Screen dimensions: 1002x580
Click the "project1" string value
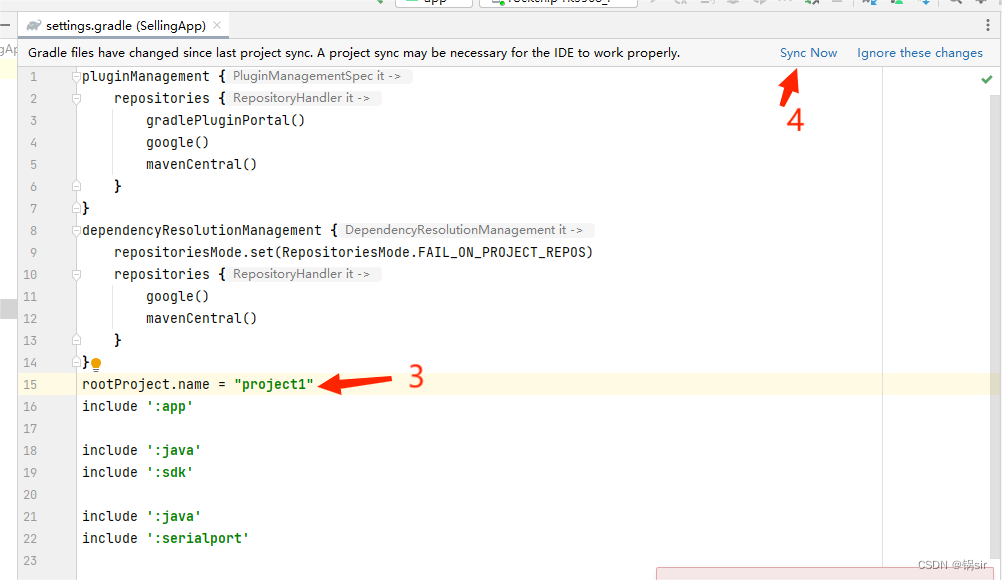(274, 385)
